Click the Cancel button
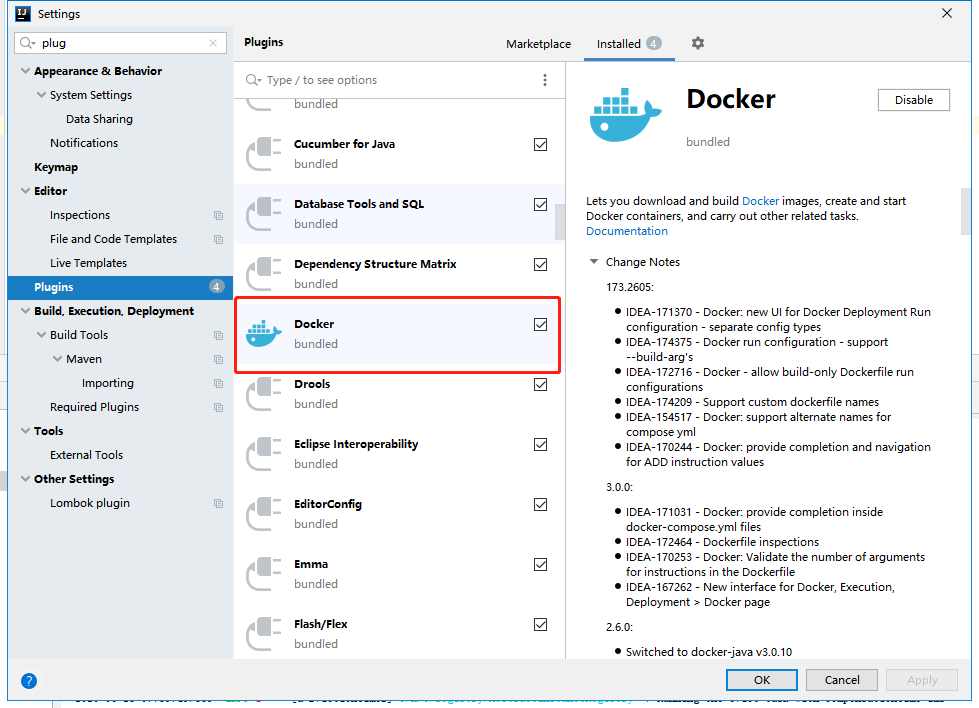This screenshot has width=979, height=708. point(842,680)
